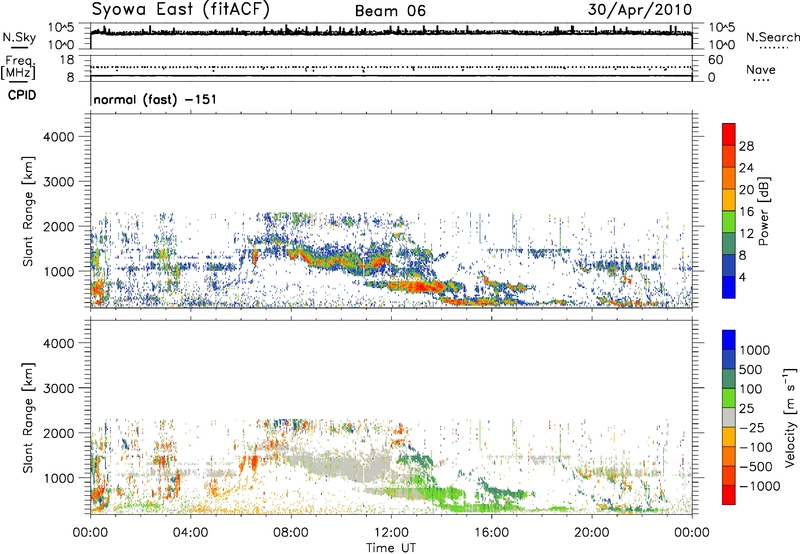
Task: Click the '3000' tick on the velocity panel
Action: 59,388
